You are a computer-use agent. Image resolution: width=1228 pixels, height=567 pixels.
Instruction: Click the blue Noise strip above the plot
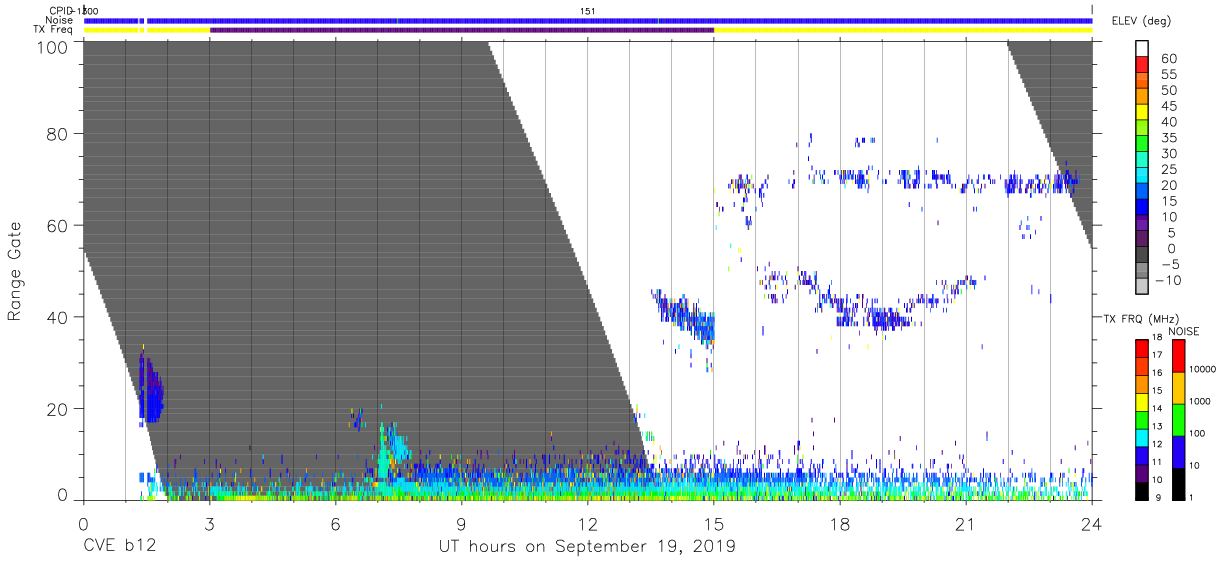click(588, 20)
